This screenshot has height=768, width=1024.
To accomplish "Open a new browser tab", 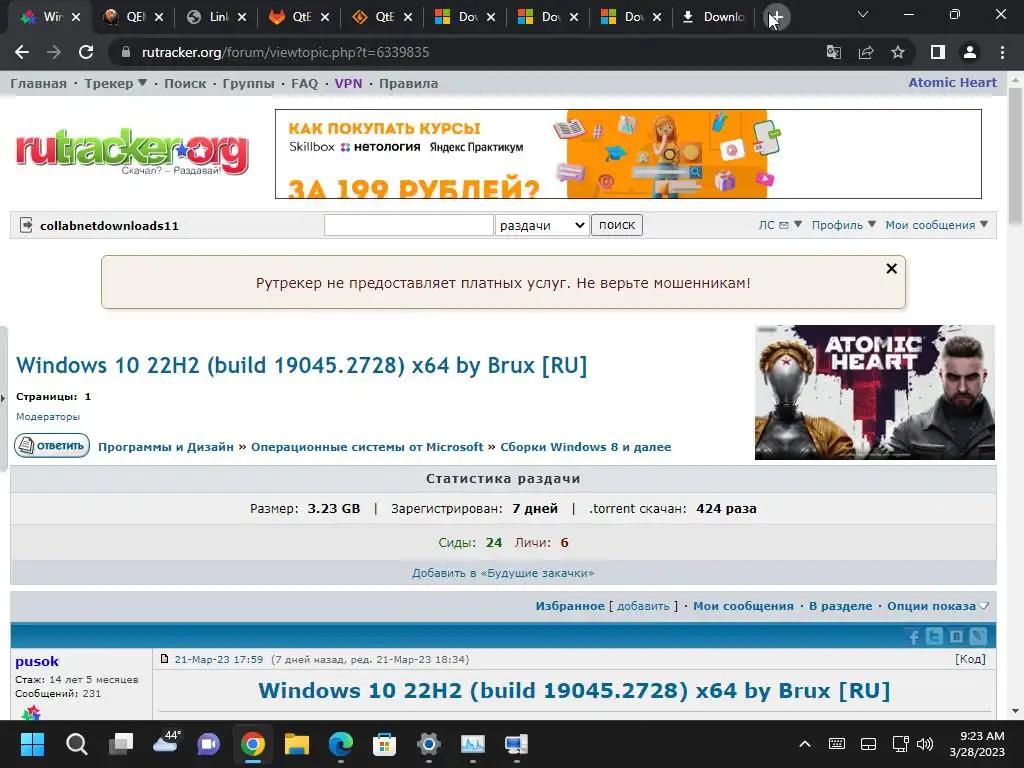I will click(776, 17).
